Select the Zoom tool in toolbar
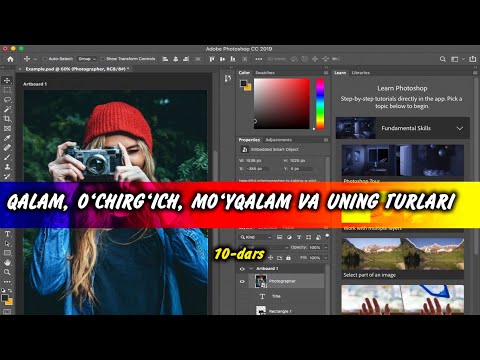Image resolution: width=480 pixels, height=360 pixels. click(x=7, y=272)
